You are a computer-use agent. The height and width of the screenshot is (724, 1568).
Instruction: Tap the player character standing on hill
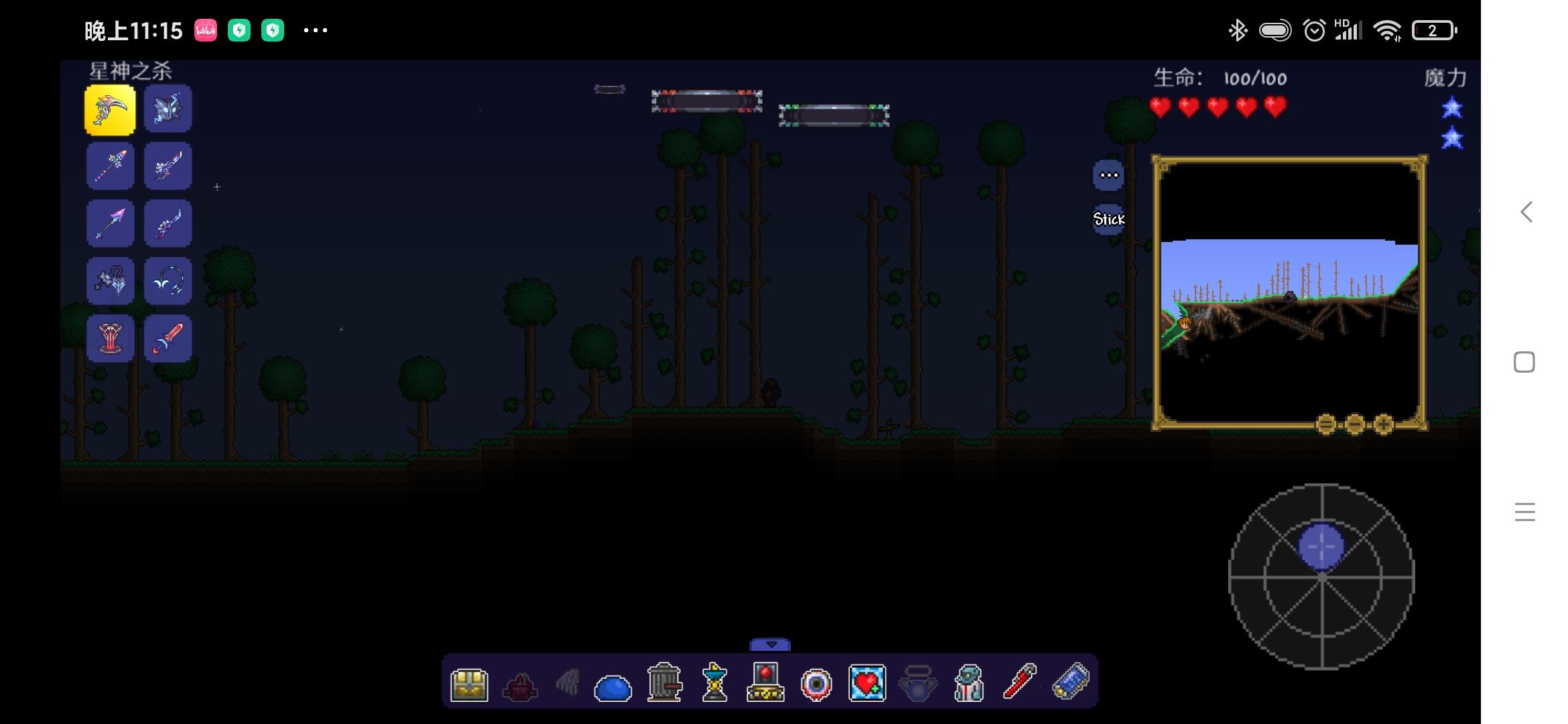click(x=771, y=393)
